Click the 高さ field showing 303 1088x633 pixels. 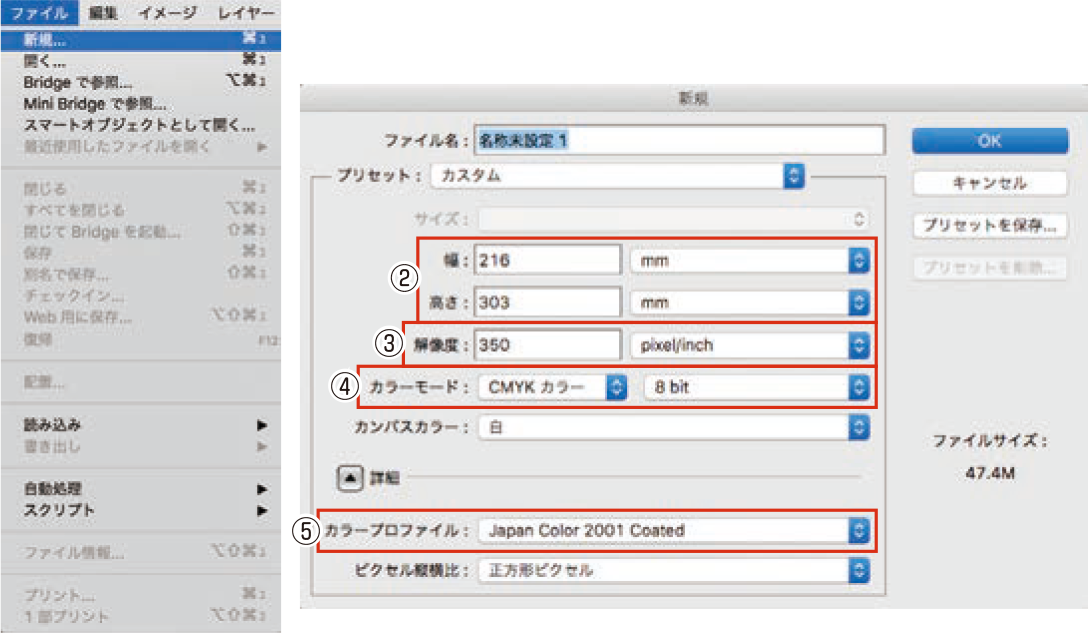click(x=547, y=303)
